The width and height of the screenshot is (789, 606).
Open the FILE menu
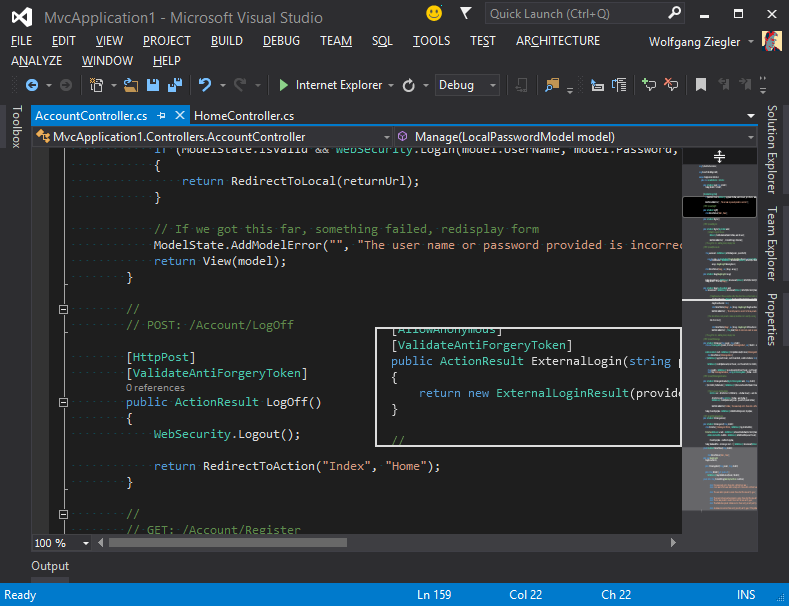[21, 41]
